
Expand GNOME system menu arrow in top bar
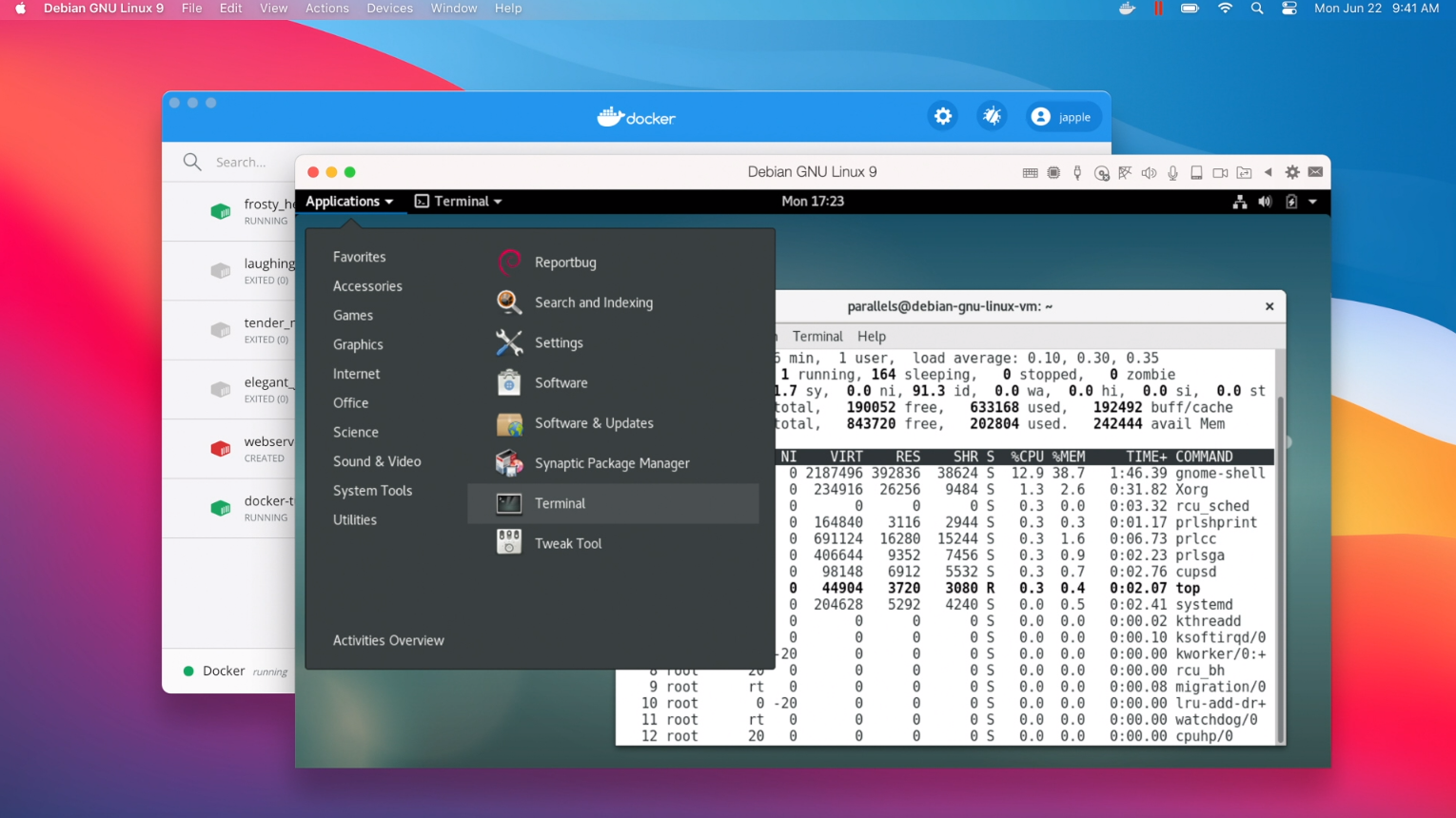point(1313,202)
